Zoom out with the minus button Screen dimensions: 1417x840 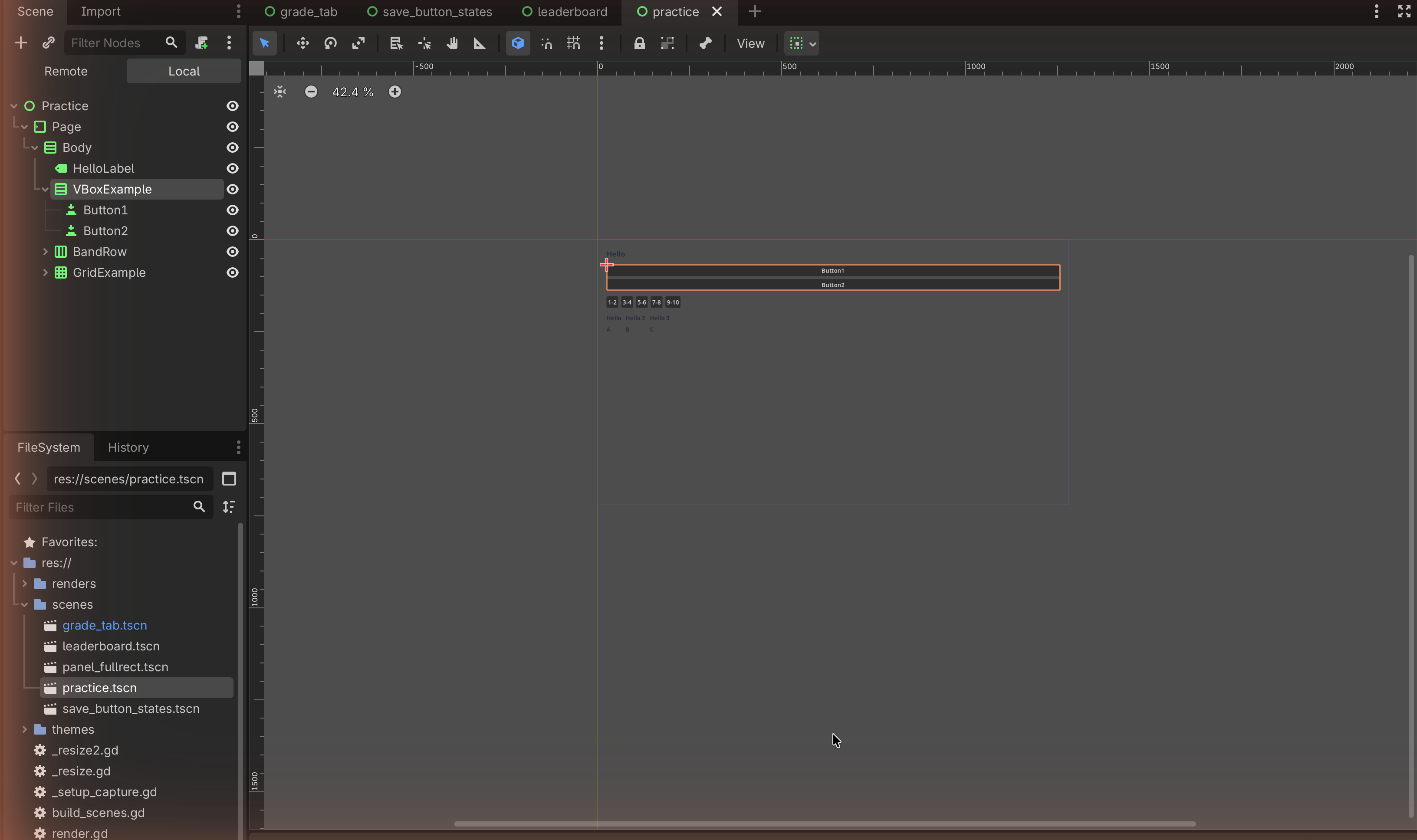[311, 92]
